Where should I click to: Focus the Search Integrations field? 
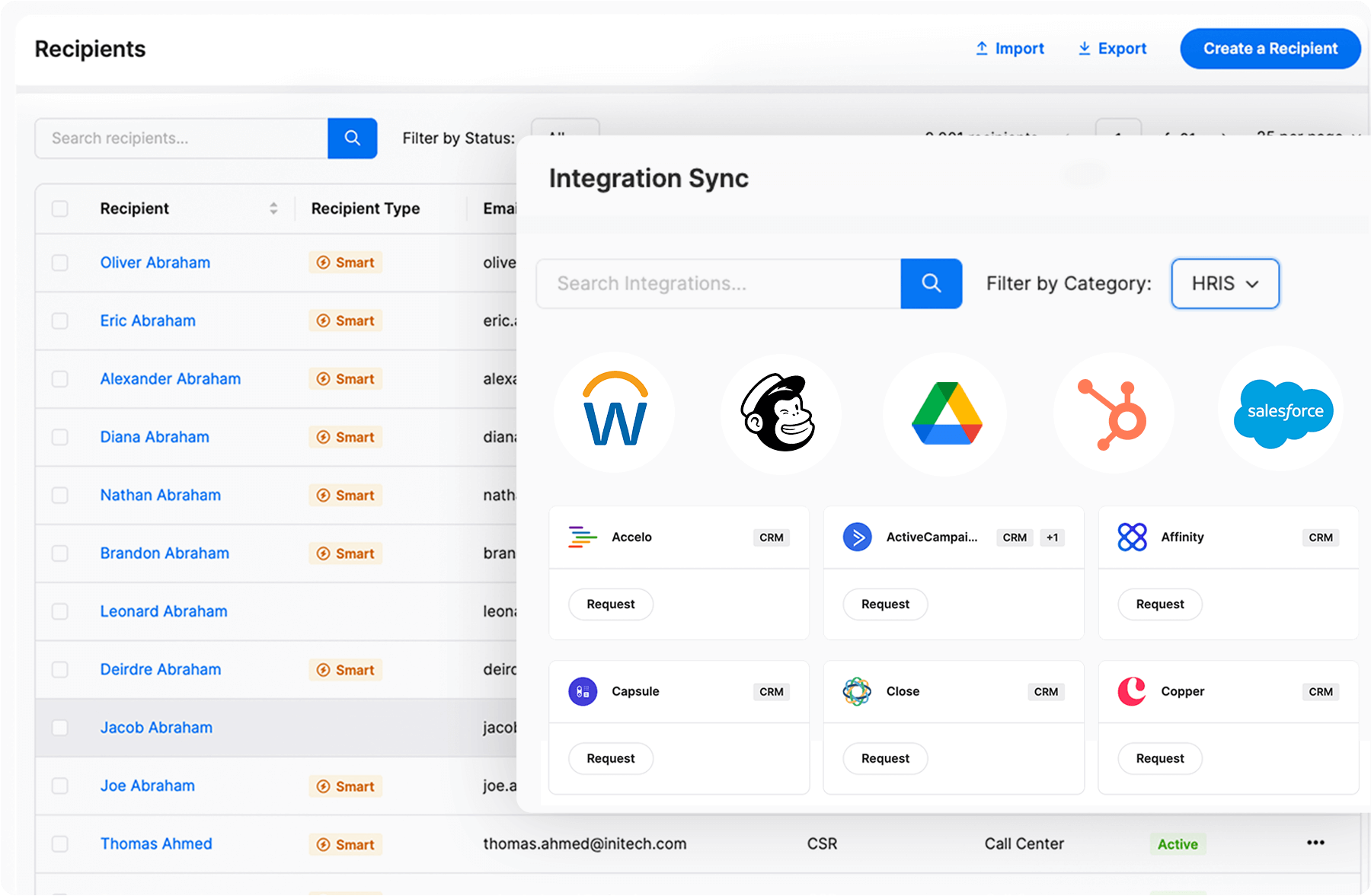tap(718, 283)
